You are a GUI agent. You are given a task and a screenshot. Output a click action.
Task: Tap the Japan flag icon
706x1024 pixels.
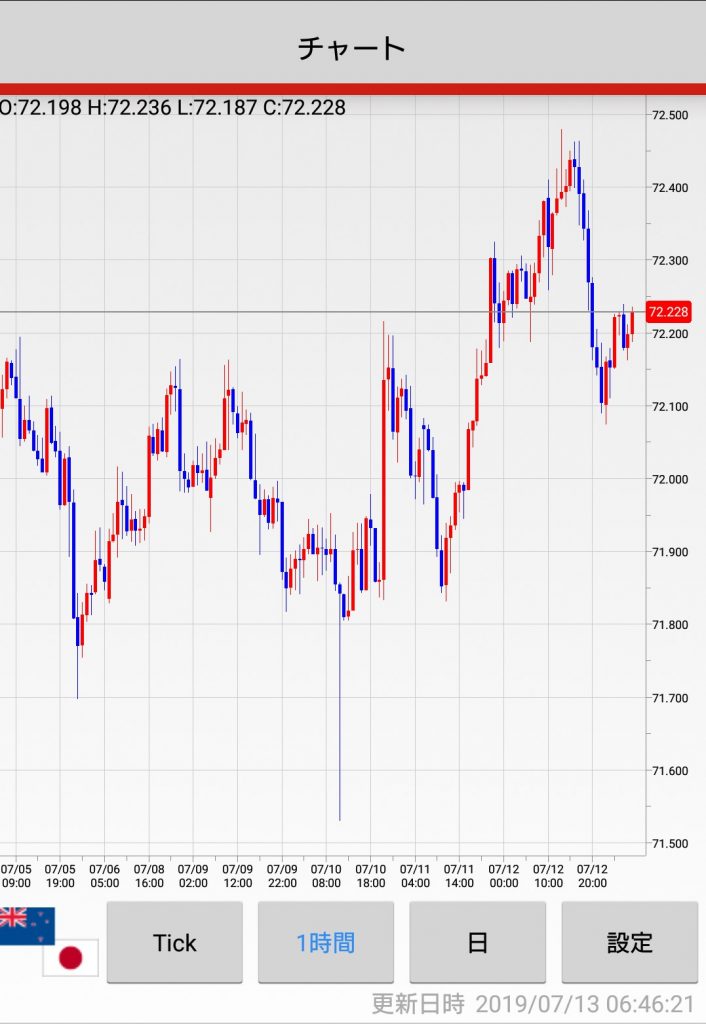pos(70,958)
